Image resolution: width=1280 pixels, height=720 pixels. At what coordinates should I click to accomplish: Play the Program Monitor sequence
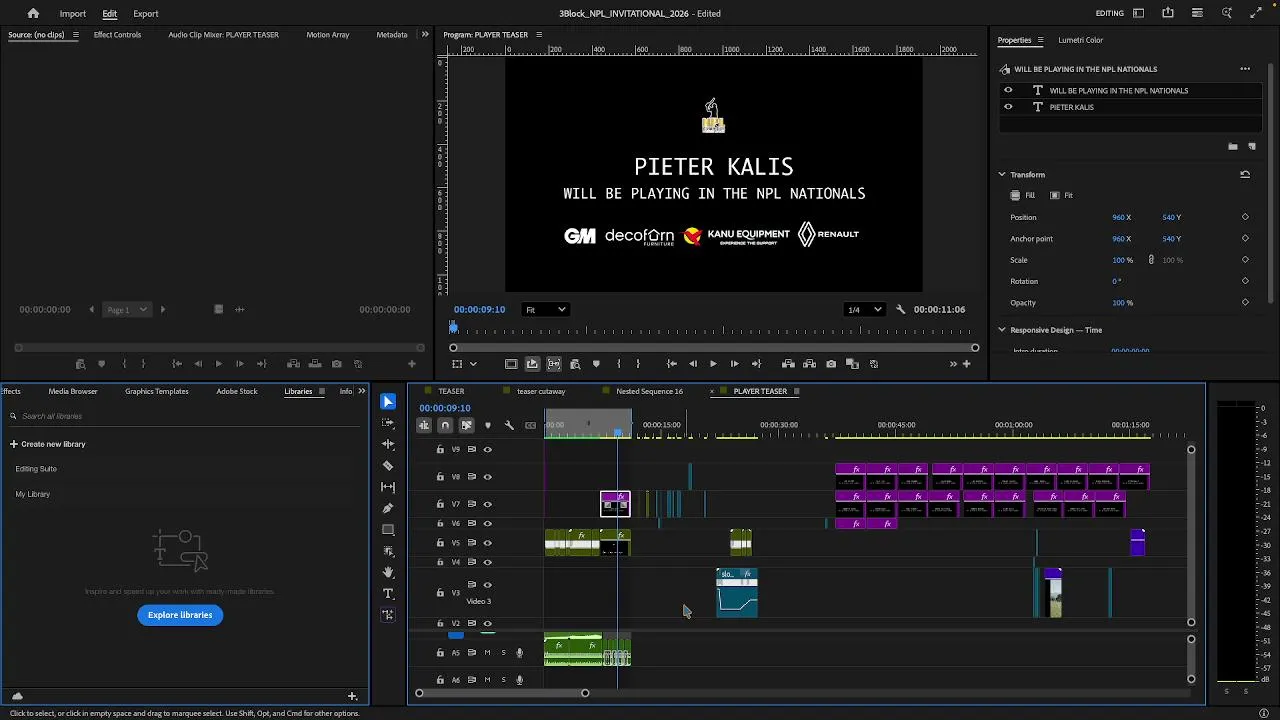tap(713, 364)
